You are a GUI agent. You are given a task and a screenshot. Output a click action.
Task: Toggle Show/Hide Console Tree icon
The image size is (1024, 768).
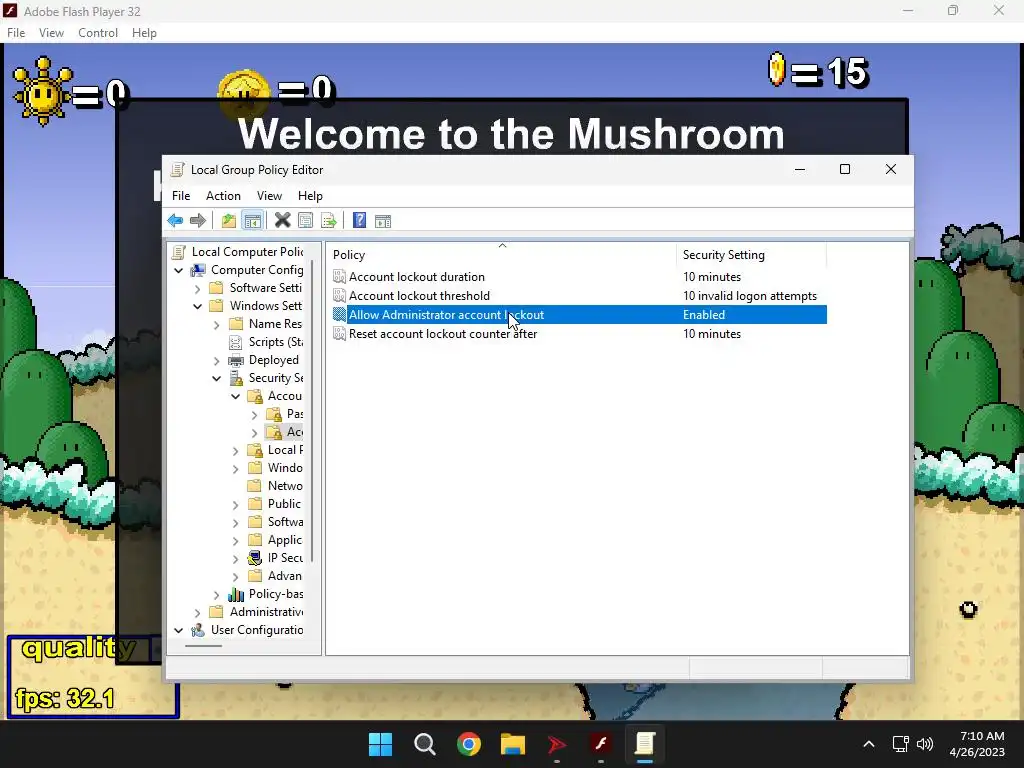coord(252,221)
